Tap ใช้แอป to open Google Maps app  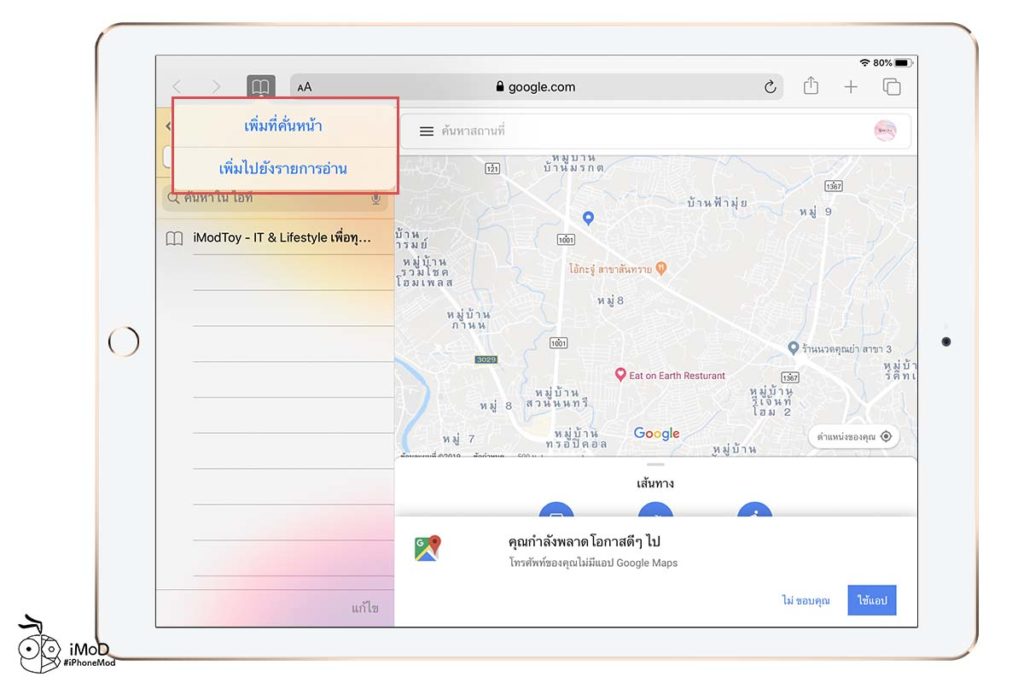click(871, 600)
